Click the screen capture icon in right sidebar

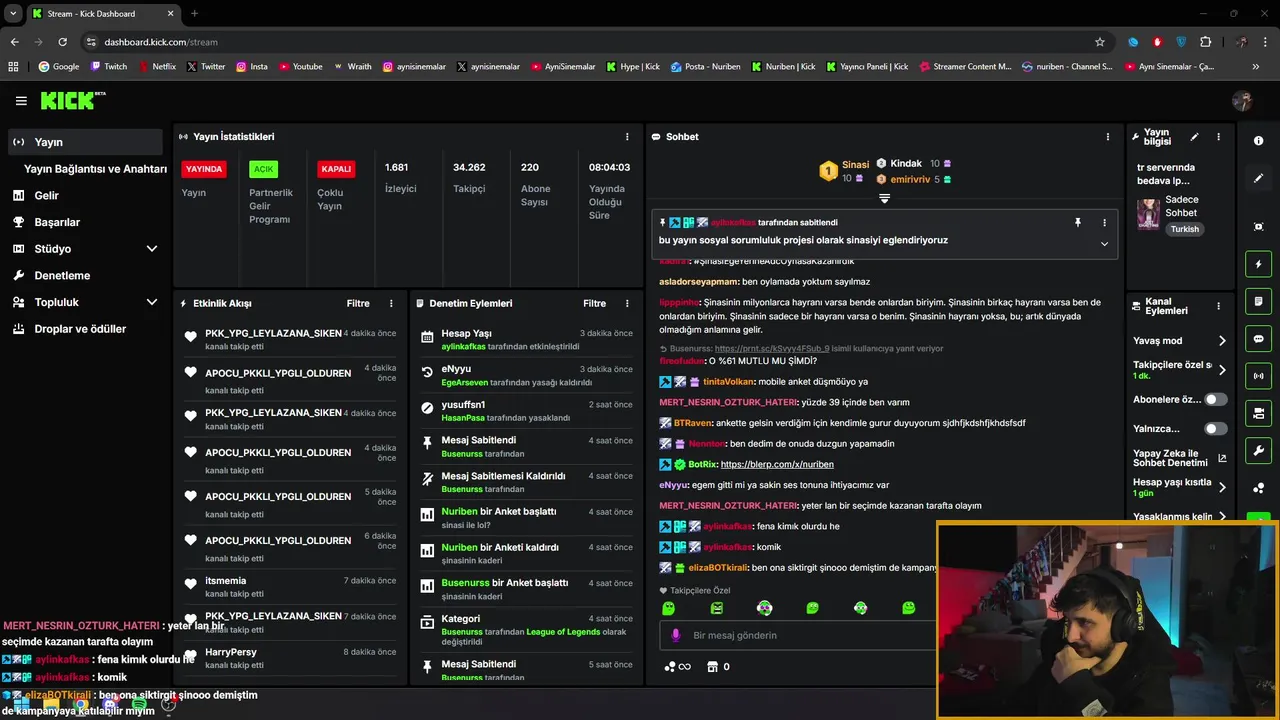coord(1258,227)
